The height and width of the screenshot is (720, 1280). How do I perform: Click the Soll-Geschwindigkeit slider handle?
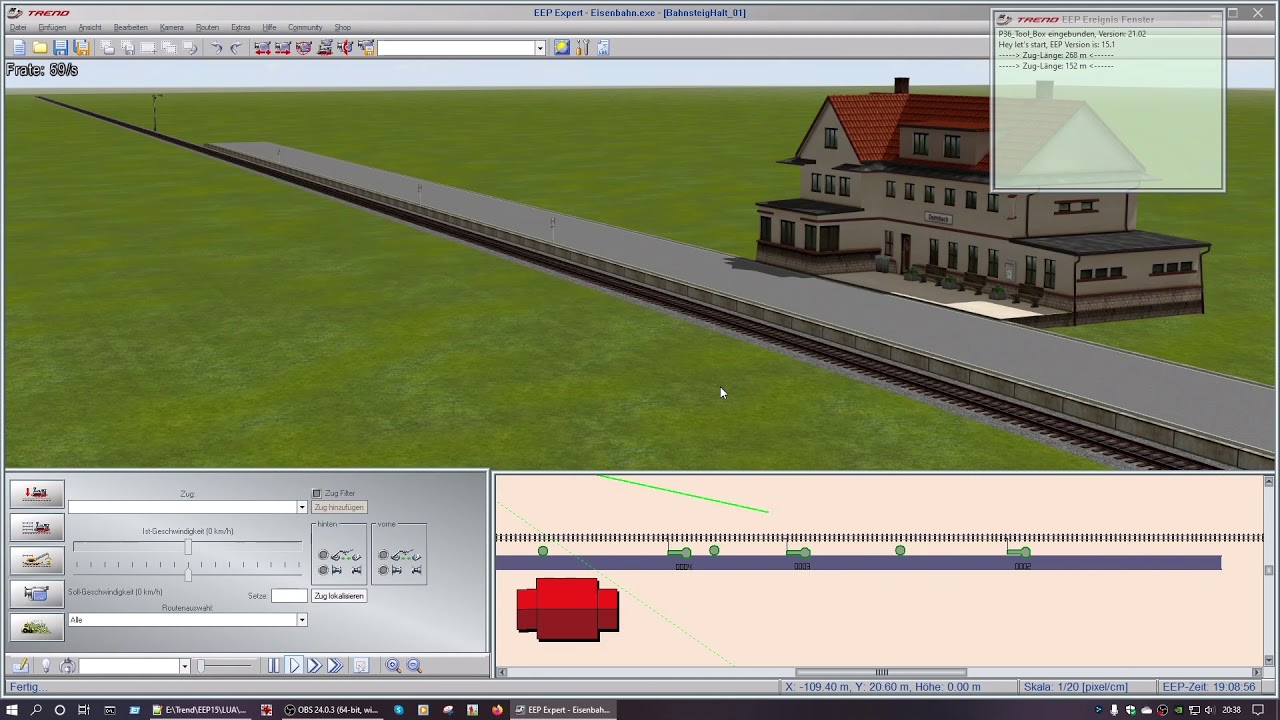click(188, 574)
